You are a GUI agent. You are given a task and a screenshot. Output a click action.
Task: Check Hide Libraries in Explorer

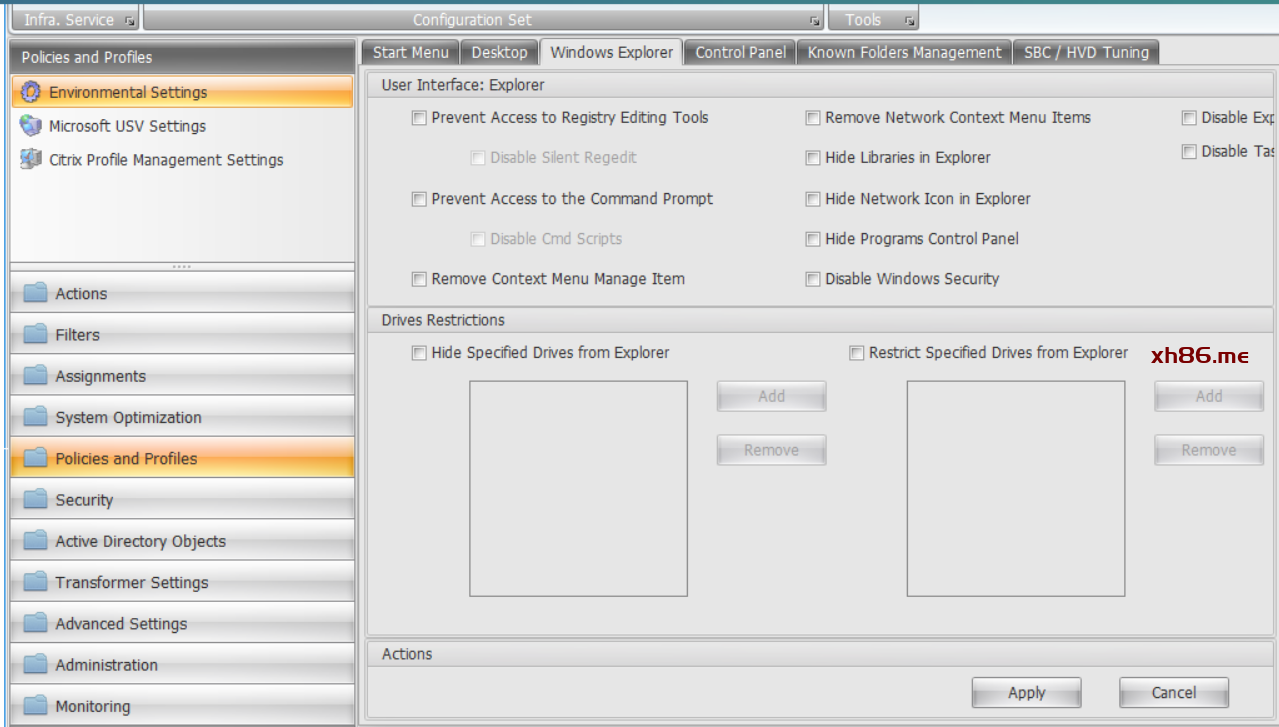pos(813,158)
